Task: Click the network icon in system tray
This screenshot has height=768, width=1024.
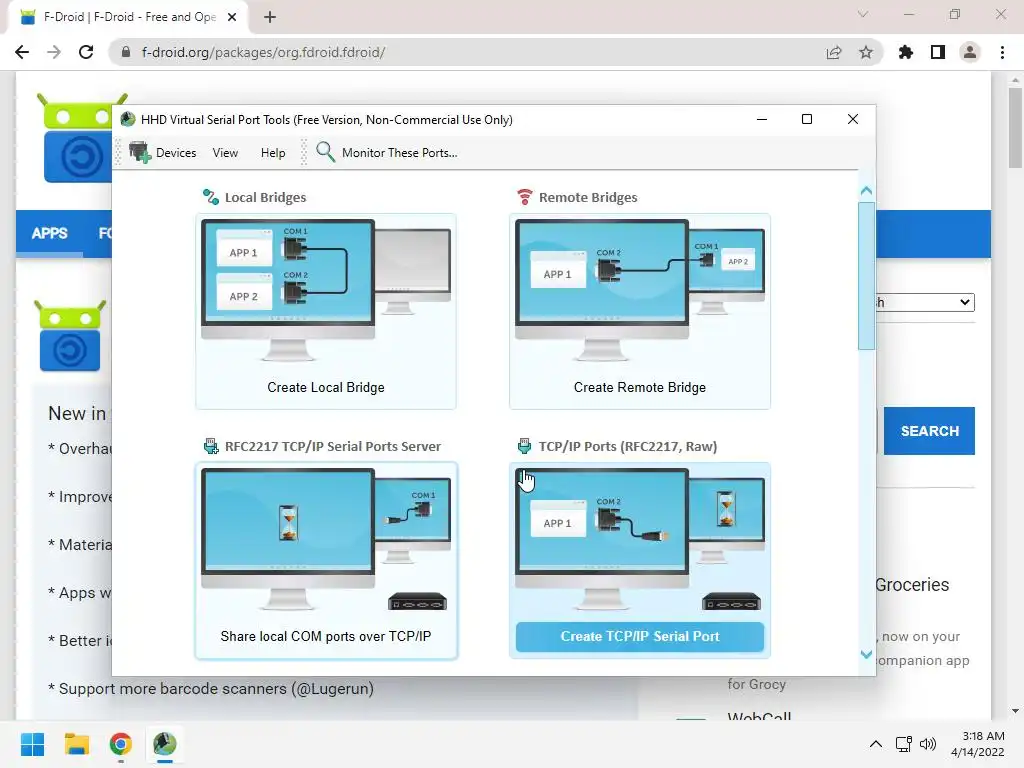Action: tap(904, 744)
